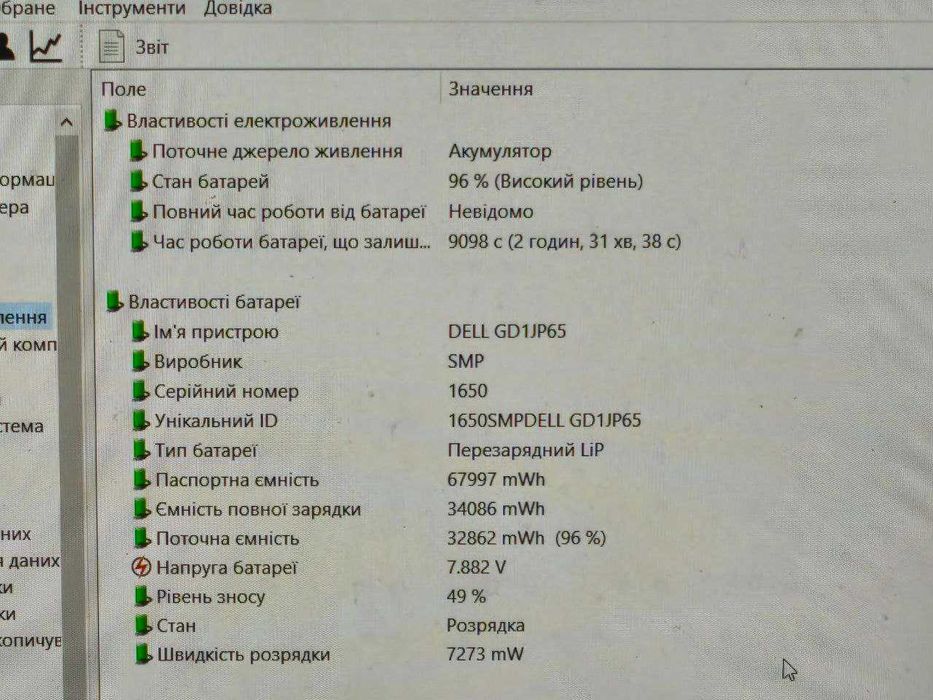Screen dimensions: 933x700
Task: Click icon beside Повний час роботи від батареї
Action: tap(138, 211)
